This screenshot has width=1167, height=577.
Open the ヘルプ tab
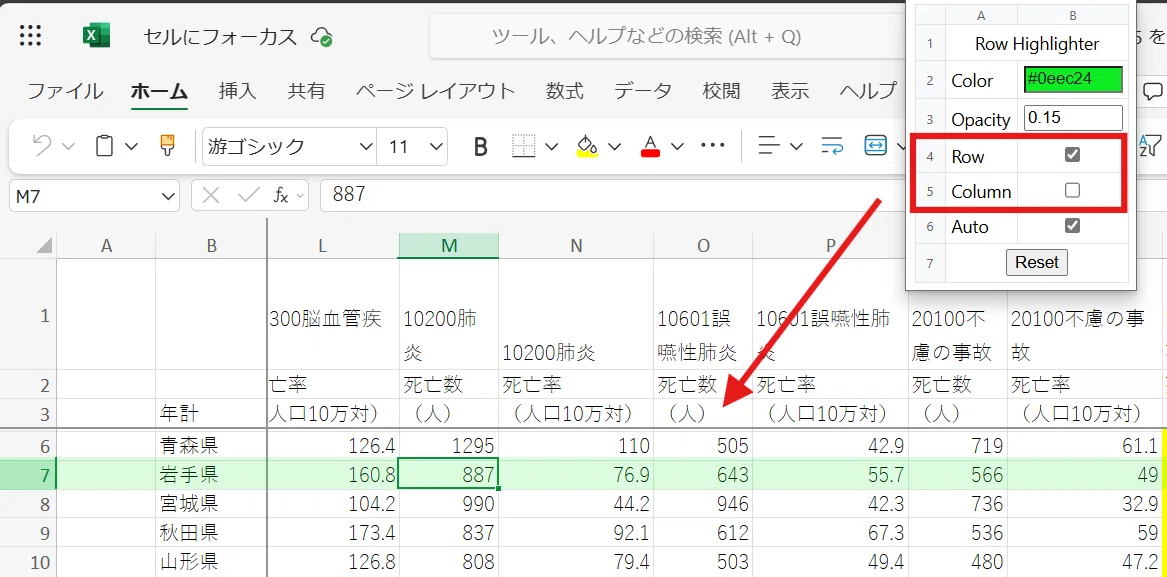click(x=868, y=92)
